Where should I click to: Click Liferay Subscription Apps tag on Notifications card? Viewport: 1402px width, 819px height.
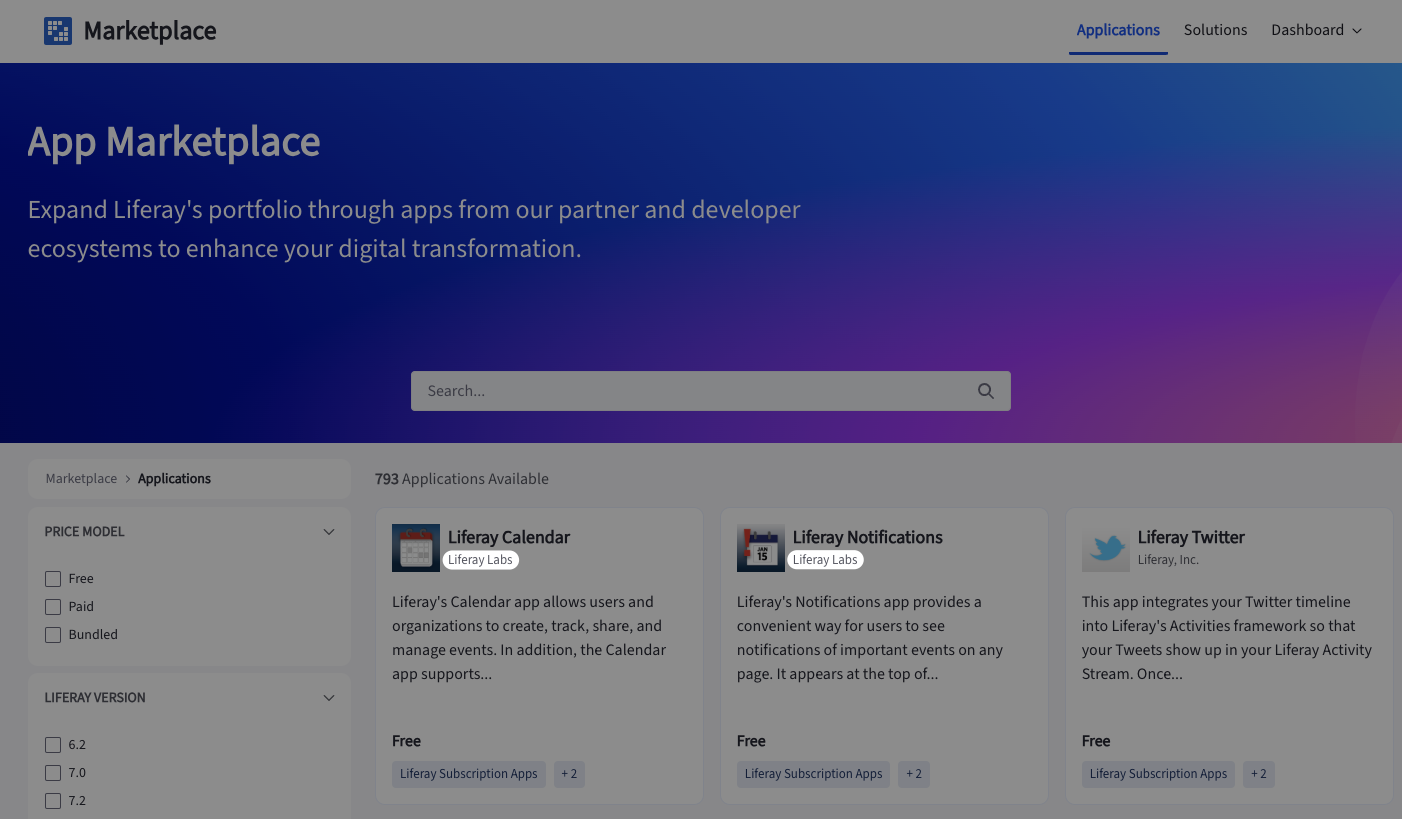click(x=814, y=774)
